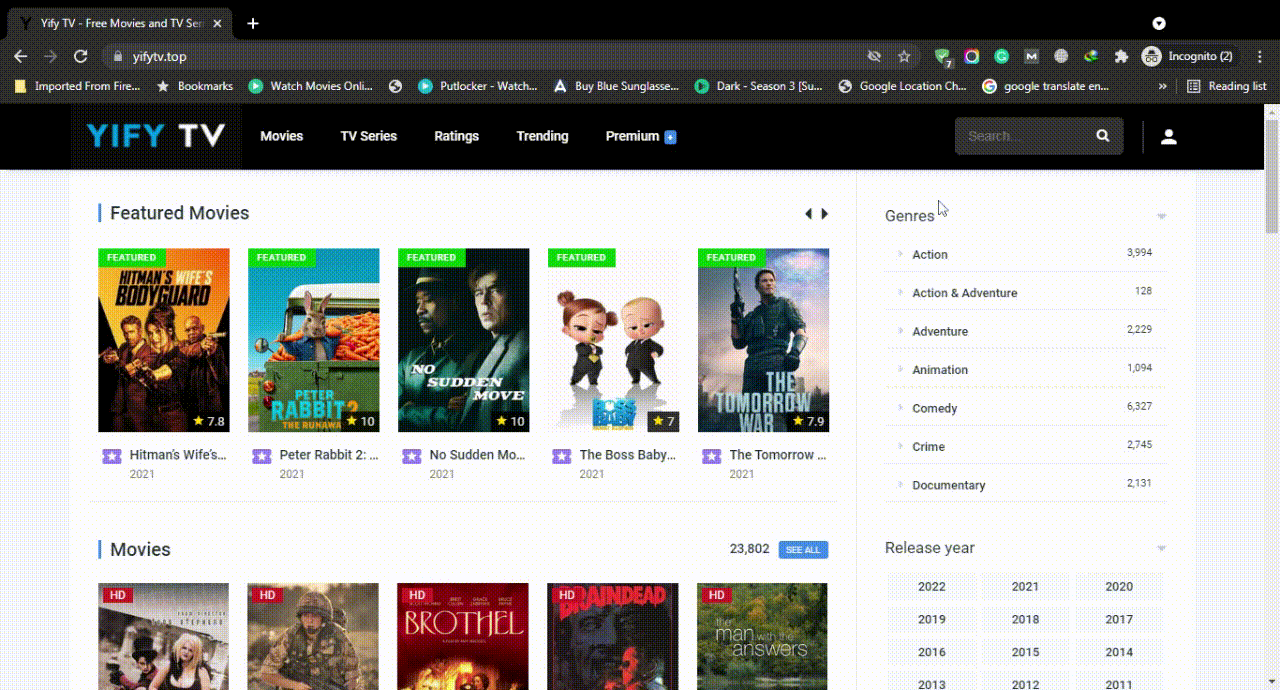Open the Reading list

[1227, 86]
